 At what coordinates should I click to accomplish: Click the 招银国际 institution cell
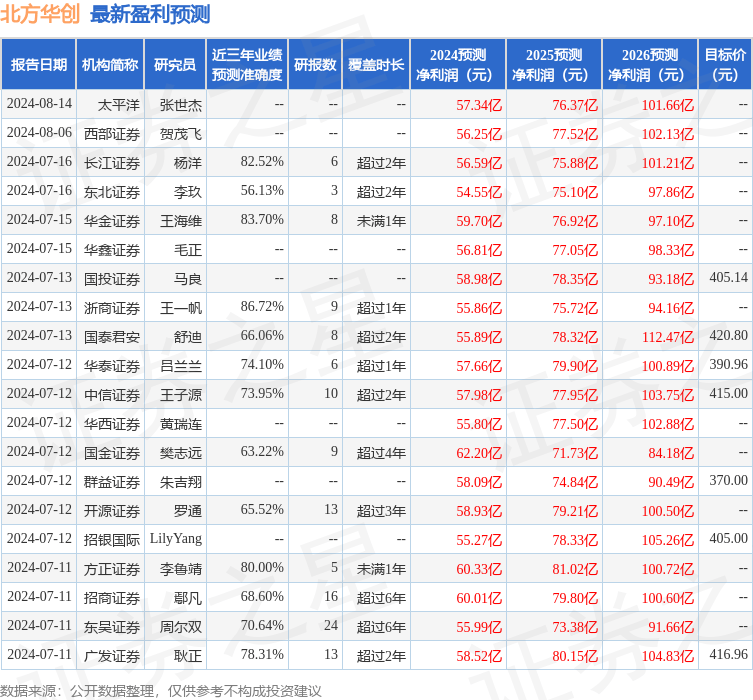pyautogui.click(x=112, y=540)
